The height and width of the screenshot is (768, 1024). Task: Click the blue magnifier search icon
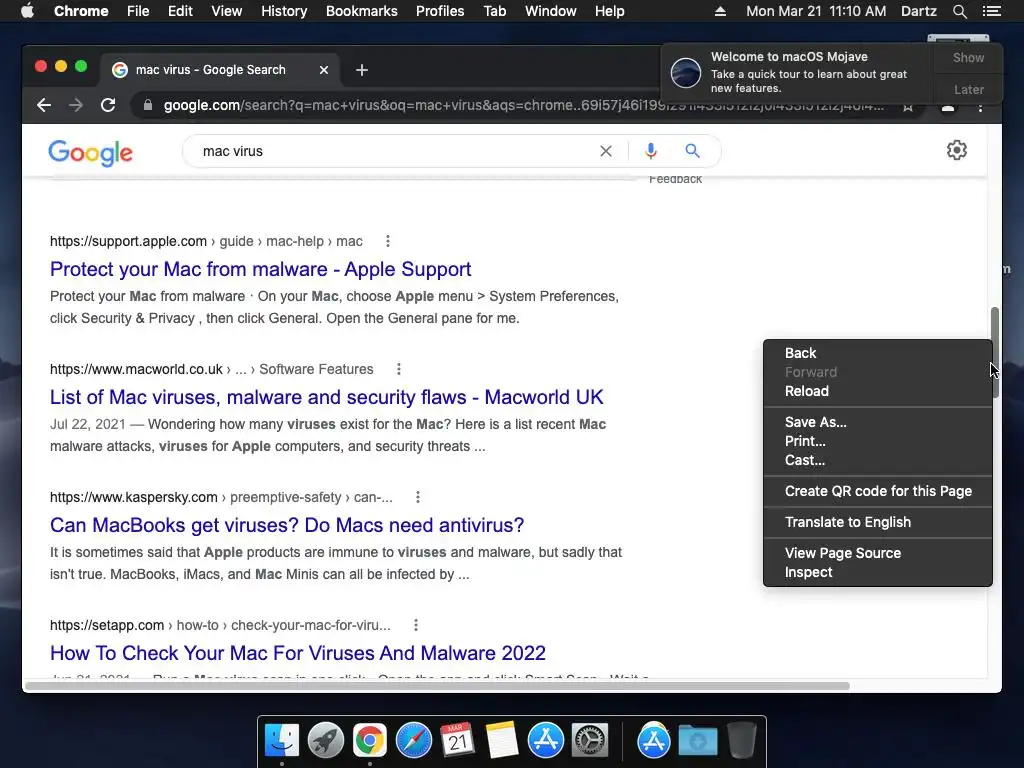[x=692, y=151]
